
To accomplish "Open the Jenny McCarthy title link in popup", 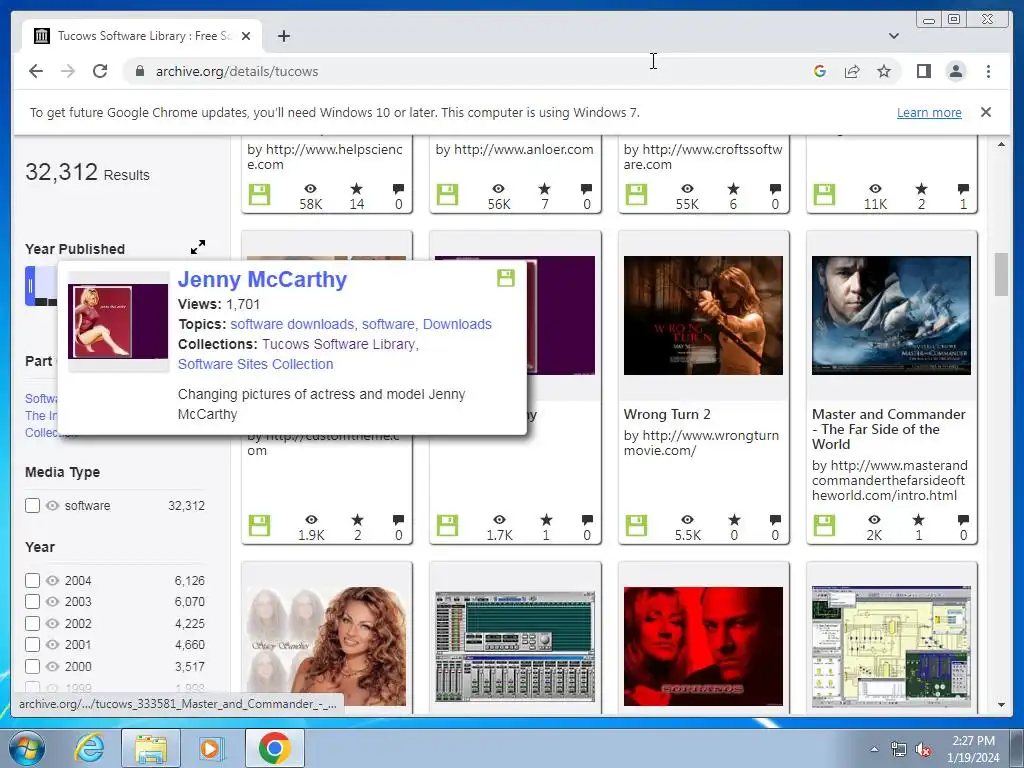I will (263, 280).
